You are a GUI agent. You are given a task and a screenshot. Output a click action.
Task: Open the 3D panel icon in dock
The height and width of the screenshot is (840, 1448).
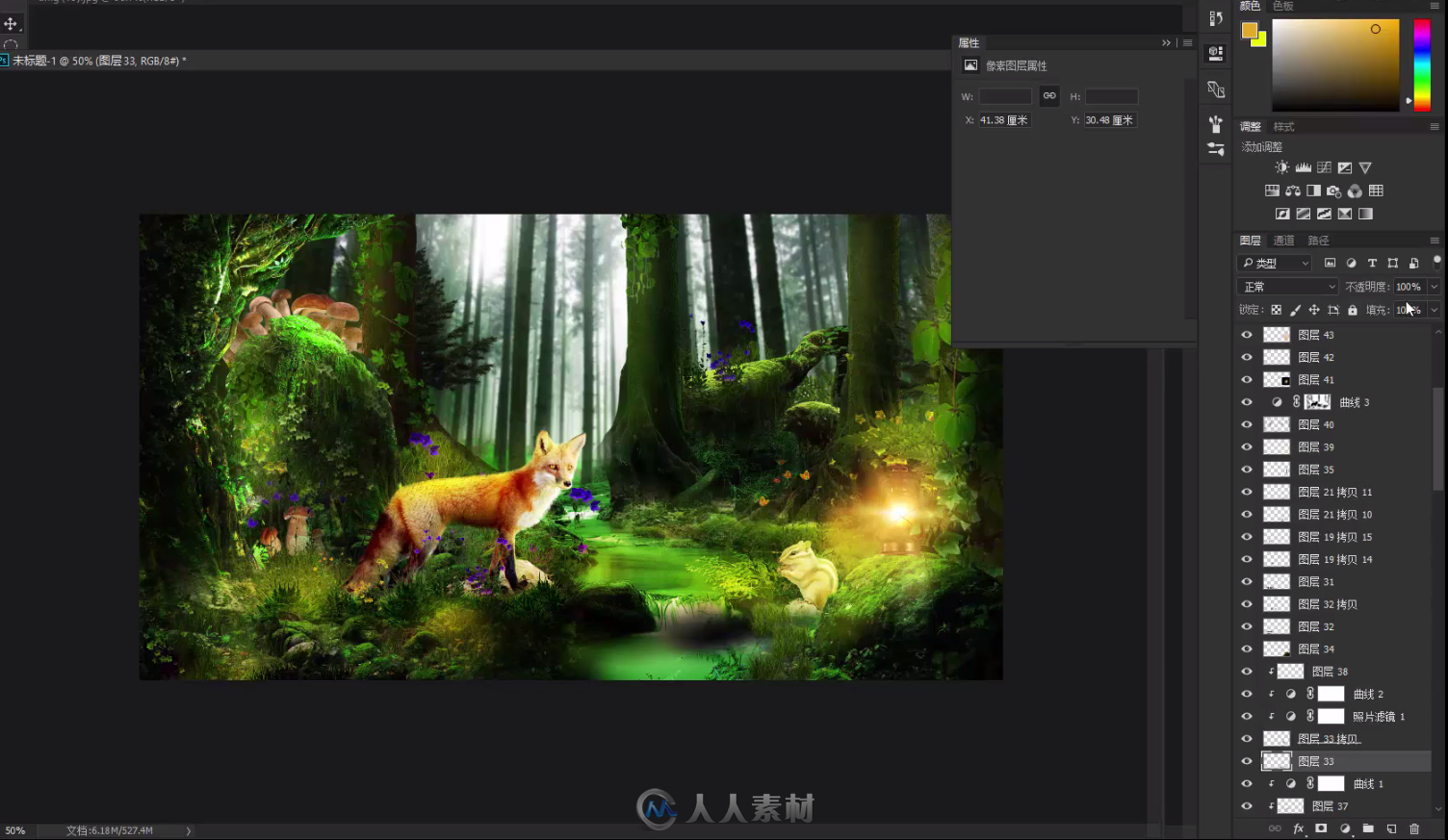(1216, 89)
